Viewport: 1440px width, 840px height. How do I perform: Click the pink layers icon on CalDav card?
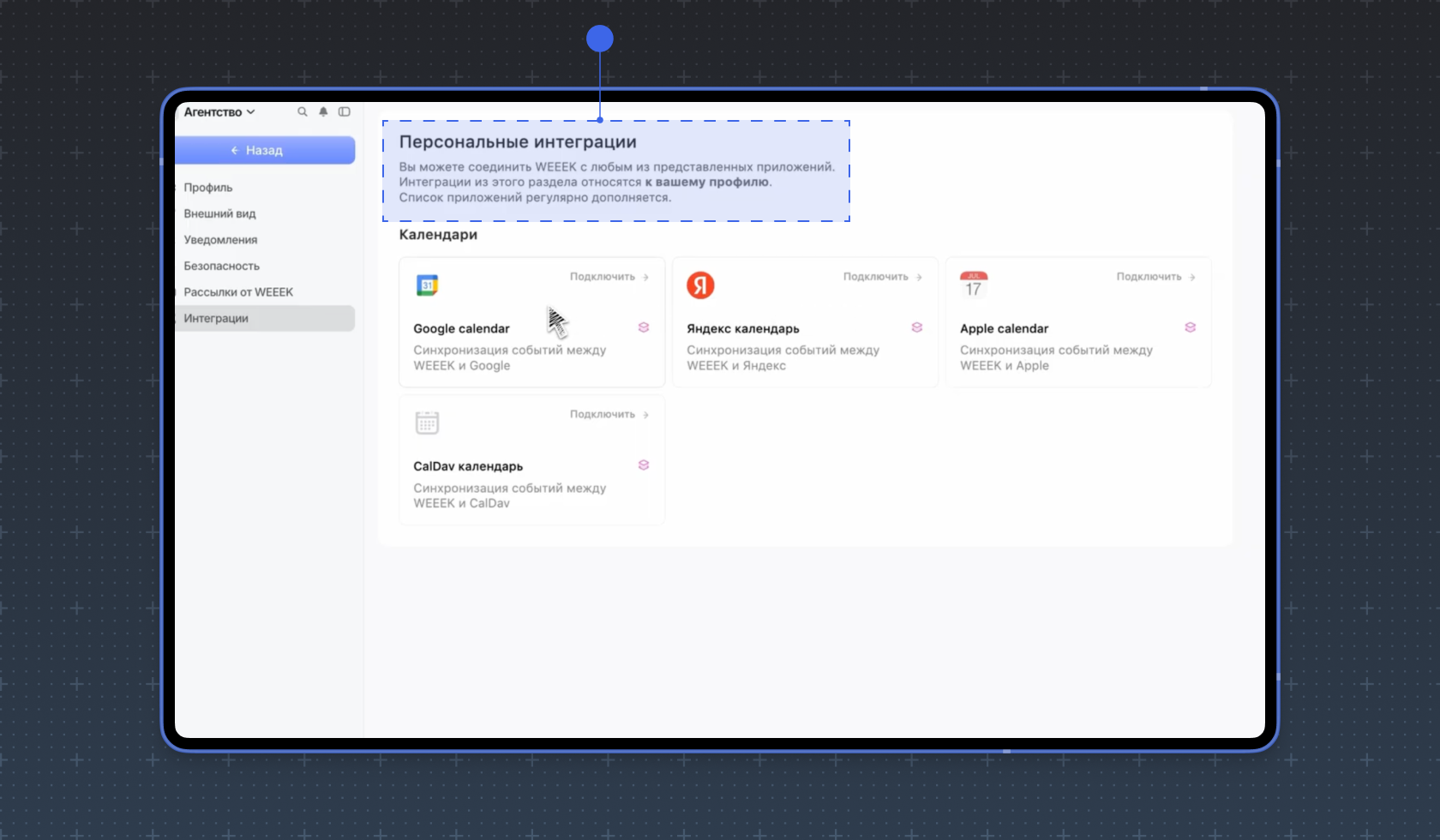tap(643, 465)
